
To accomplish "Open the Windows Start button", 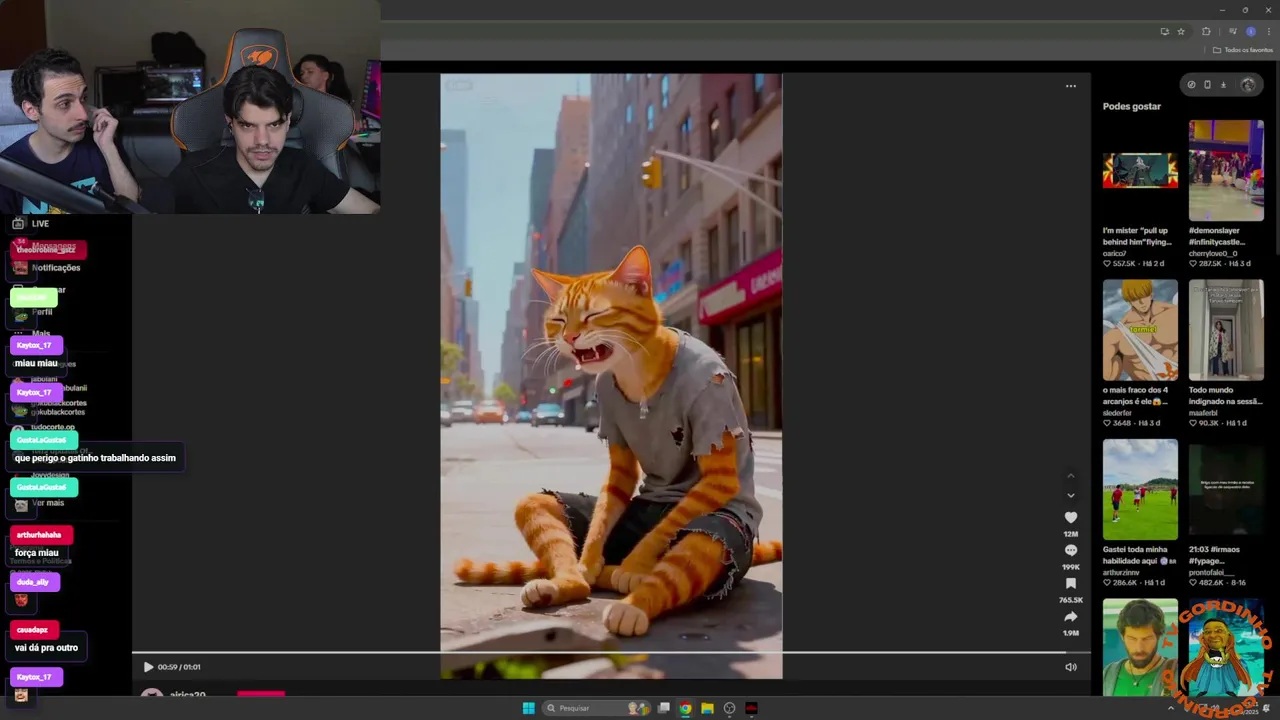I will (x=528, y=708).
